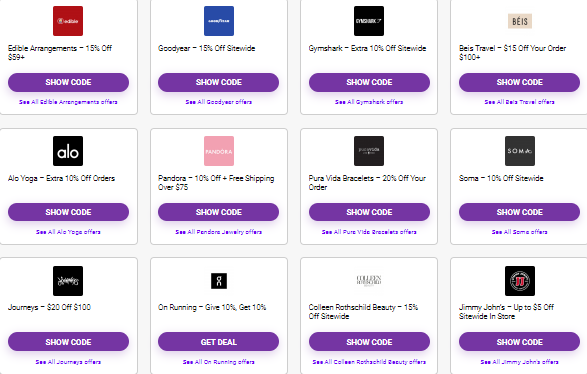
Task: Open See All Pandora Jewelry offers
Action: pos(219,232)
